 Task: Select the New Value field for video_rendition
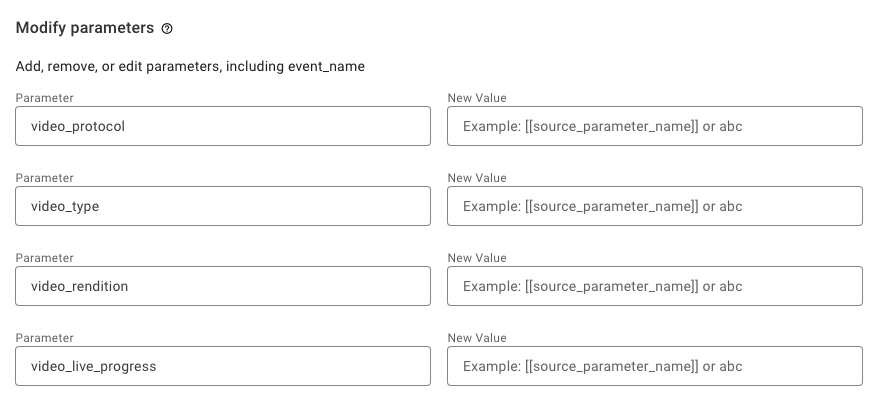(x=654, y=286)
